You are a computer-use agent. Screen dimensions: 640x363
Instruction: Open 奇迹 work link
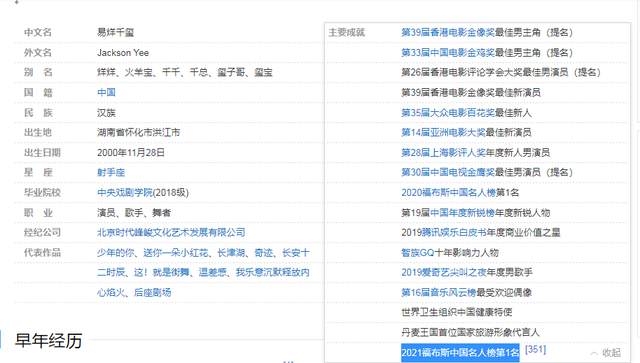[x=264, y=253]
